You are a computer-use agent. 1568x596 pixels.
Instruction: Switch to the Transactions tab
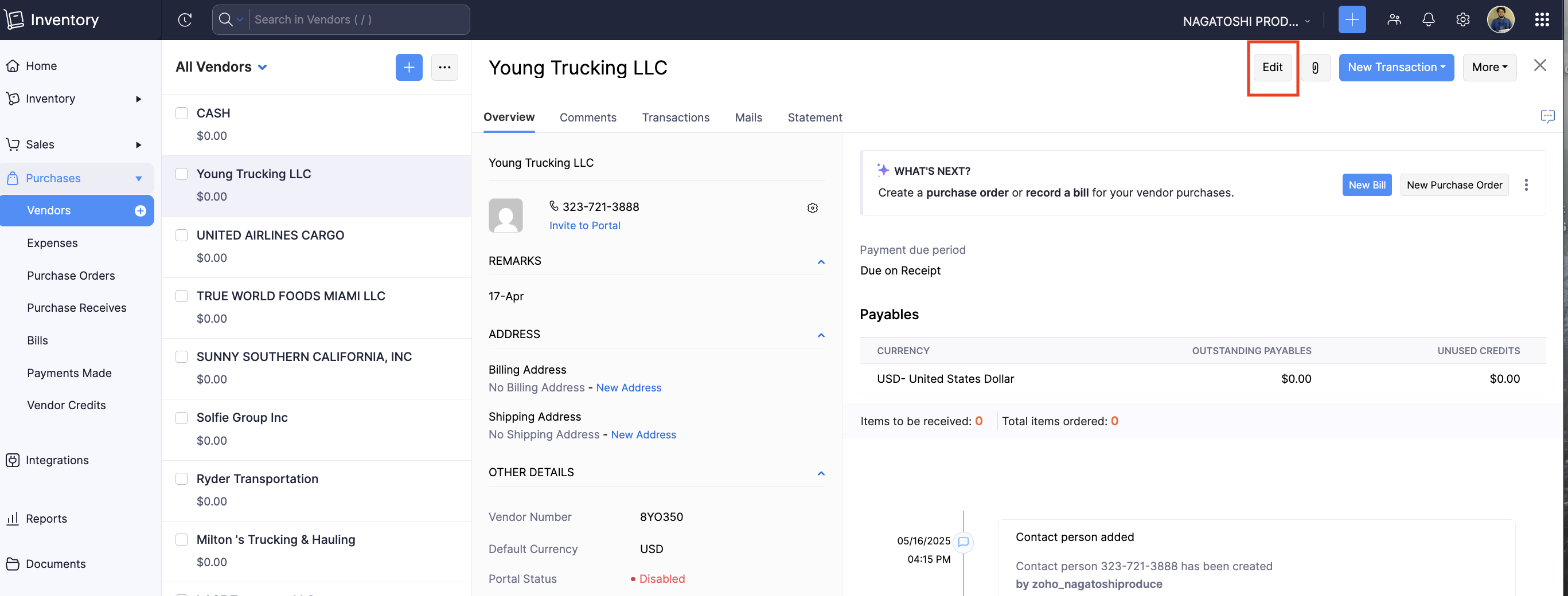click(675, 117)
